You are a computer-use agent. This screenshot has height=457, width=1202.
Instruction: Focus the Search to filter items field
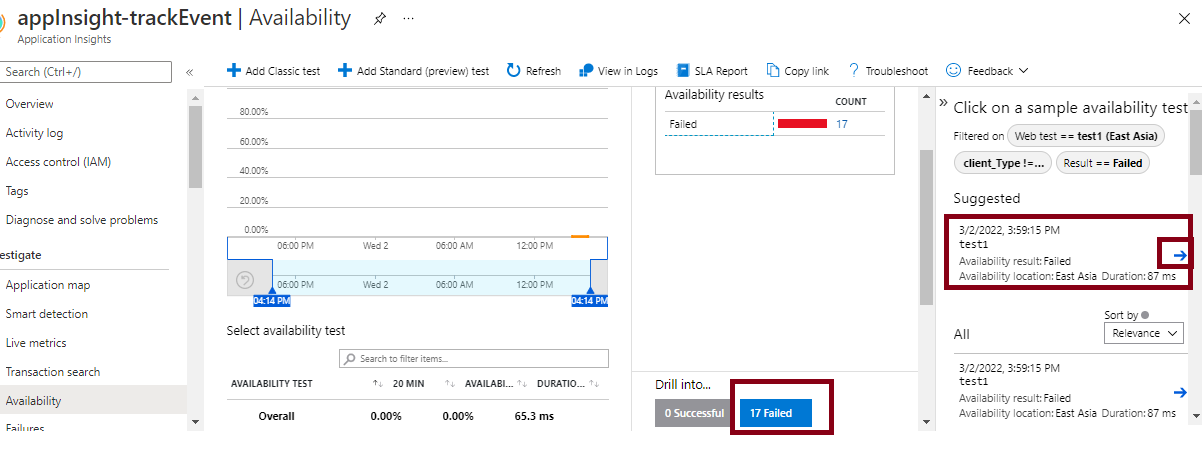(473, 358)
